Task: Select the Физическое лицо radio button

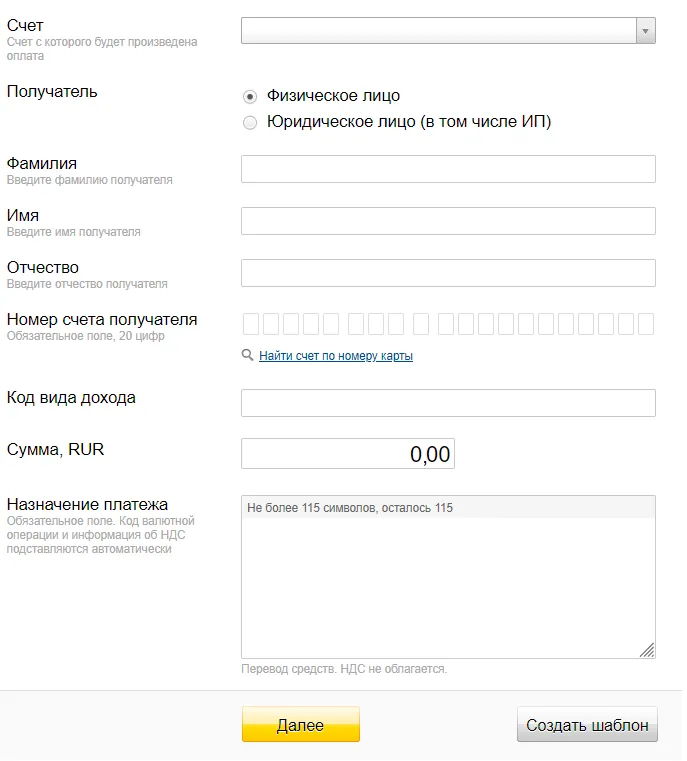Action: (250, 97)
